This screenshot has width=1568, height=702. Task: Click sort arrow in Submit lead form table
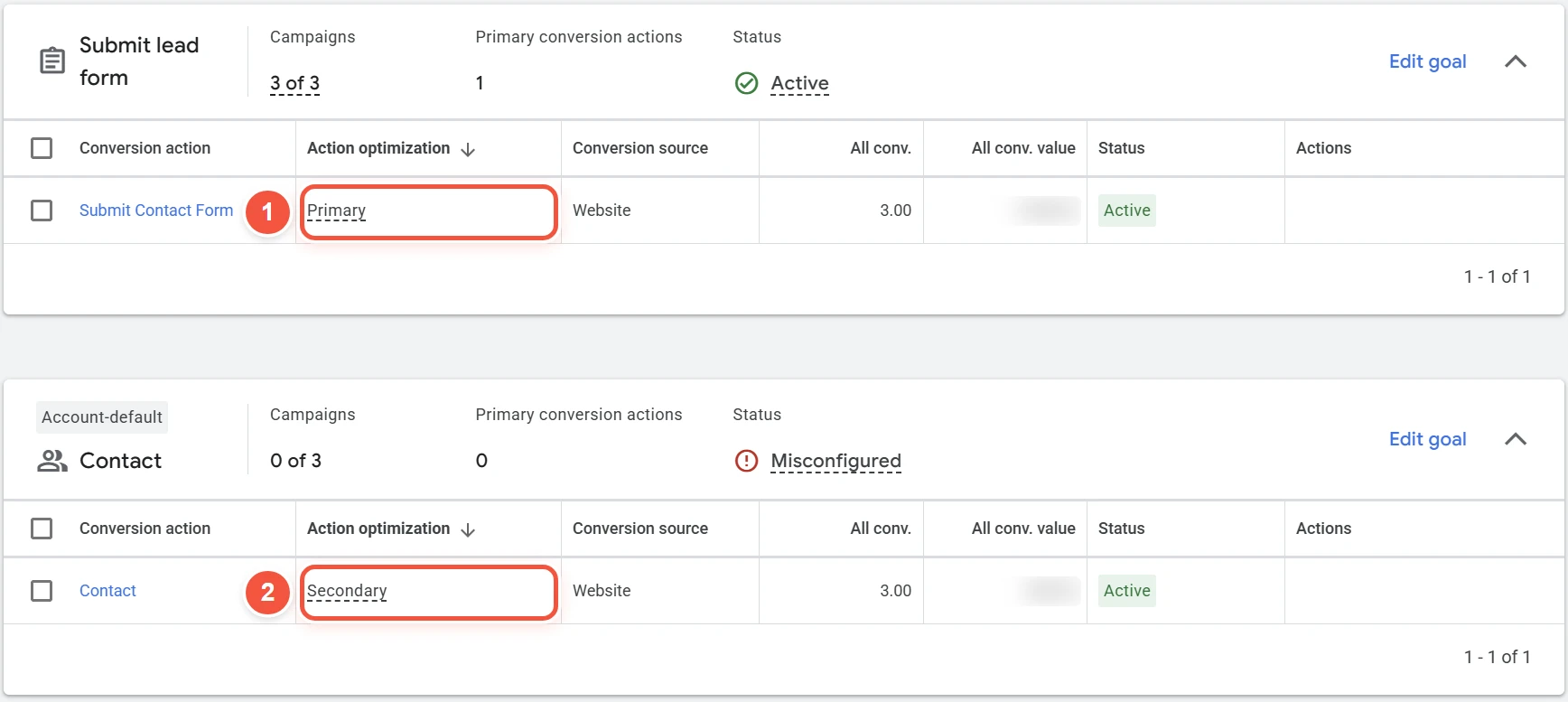pyautogui.click(x=468, y=149)
